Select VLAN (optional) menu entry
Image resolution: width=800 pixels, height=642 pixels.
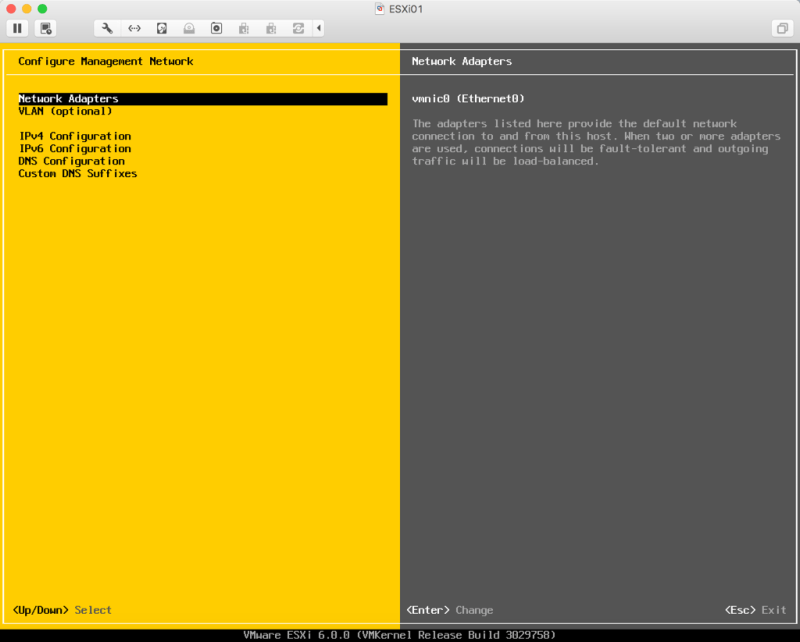tap(65, 111)
